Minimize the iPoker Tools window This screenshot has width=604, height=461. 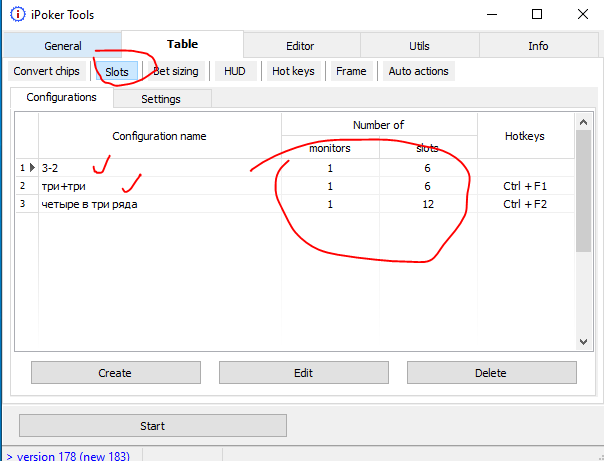(492, 15)
